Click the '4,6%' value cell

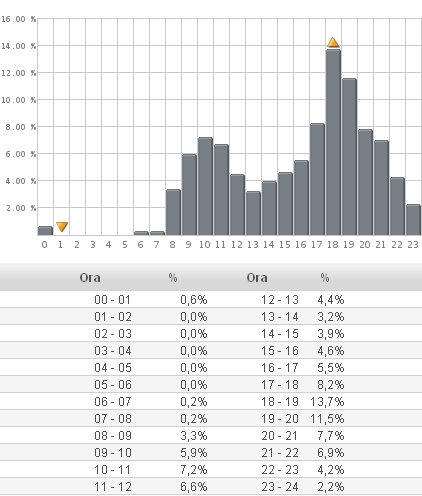[331, 351]
